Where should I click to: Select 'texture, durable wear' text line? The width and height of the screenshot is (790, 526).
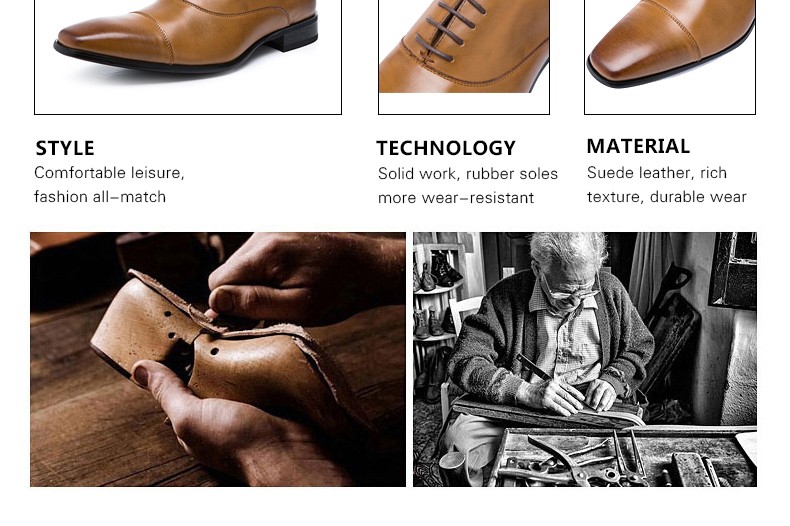667,196
